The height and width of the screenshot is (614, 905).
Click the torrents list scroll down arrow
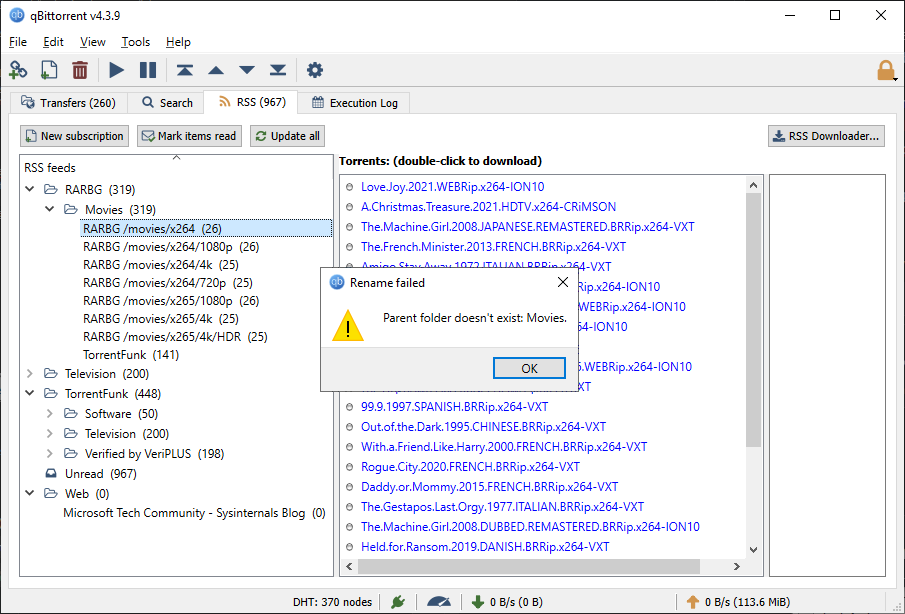pyautogui.click(x=753, y=550)
